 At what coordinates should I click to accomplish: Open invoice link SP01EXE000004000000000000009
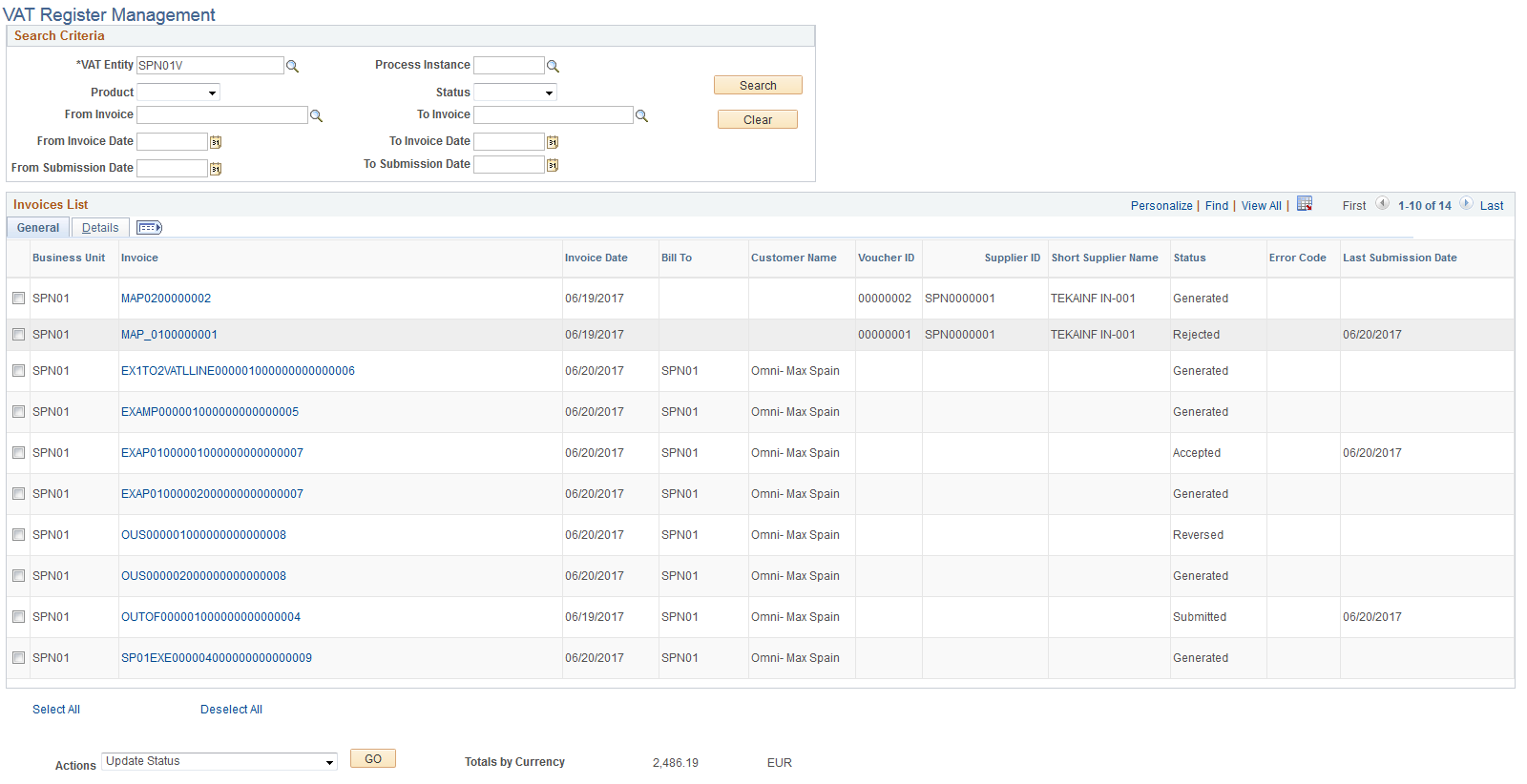(x=217, y=658)
